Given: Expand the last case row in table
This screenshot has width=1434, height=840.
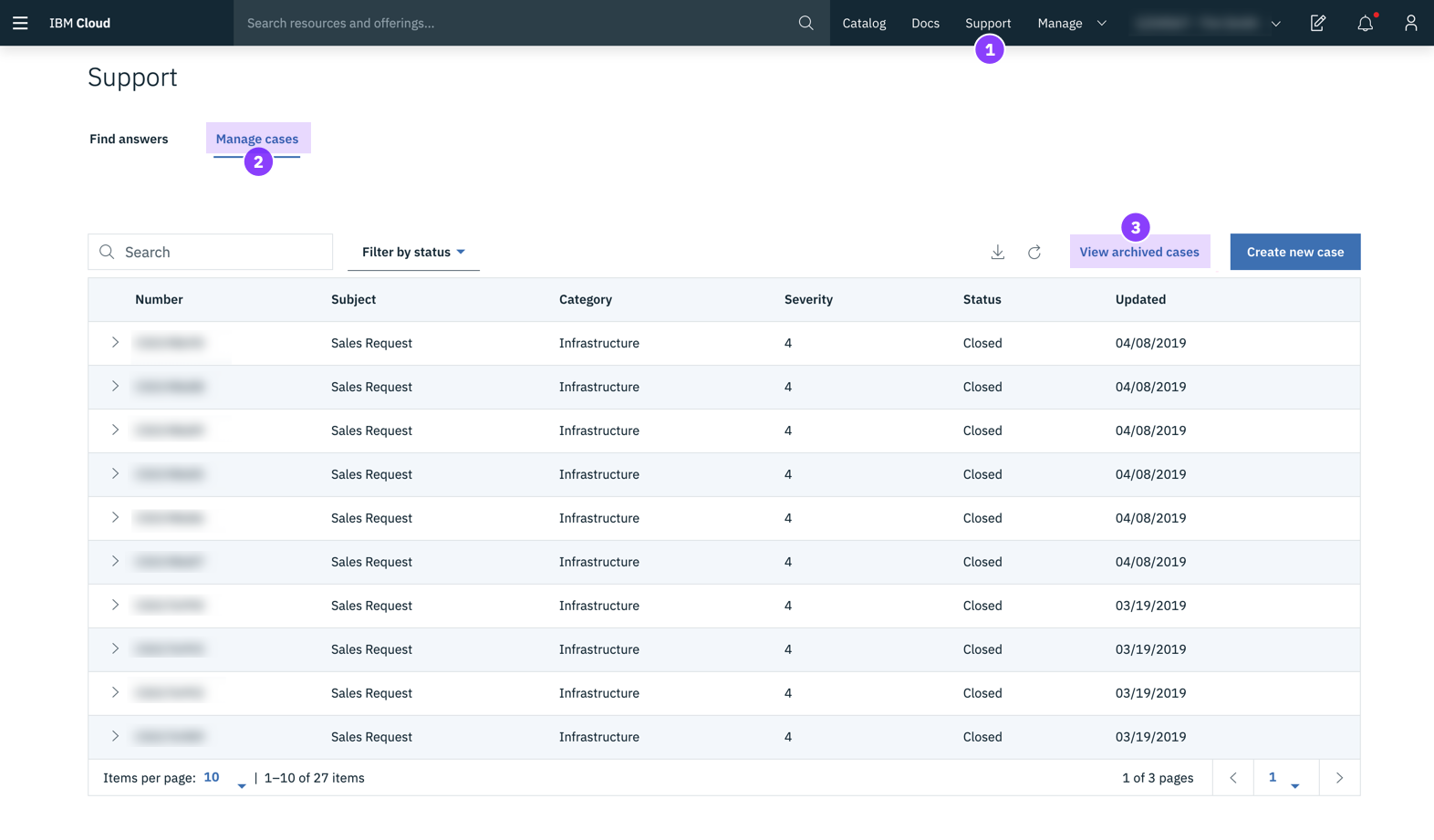Looking at the screenshot, I should [115, 736].
